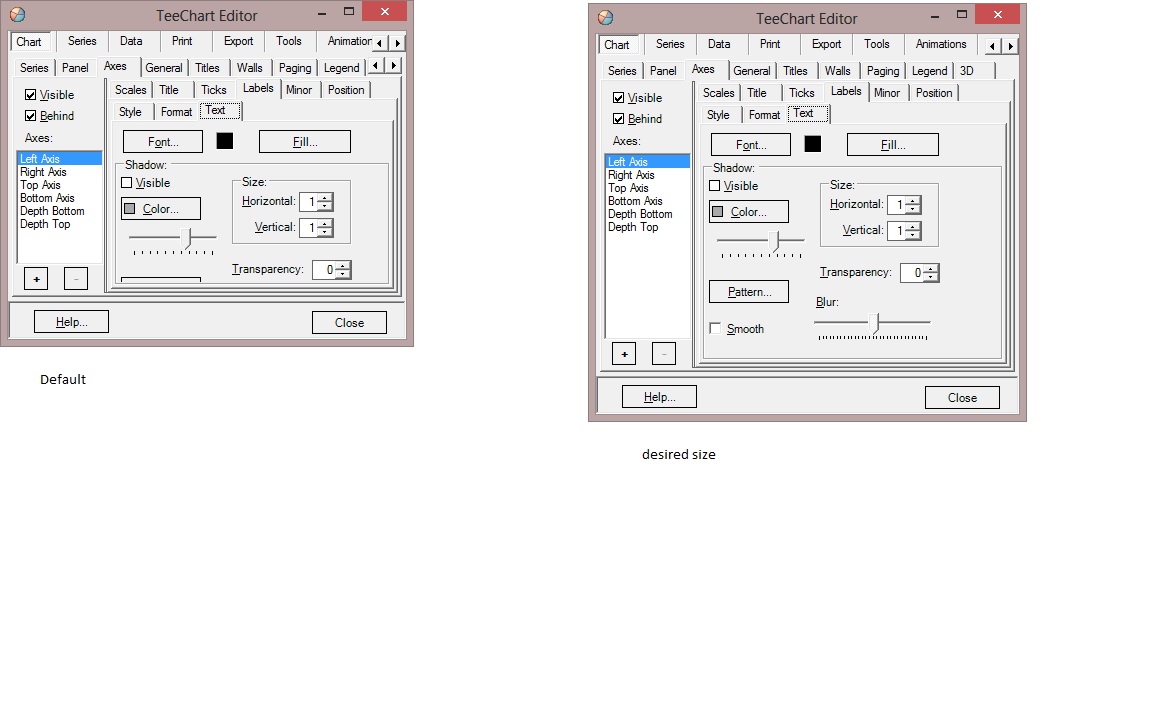Viewport: 1152px width, 720px height.
Task: Click the top tab-scroll right arrow in the left window
Action: (397, 43)
